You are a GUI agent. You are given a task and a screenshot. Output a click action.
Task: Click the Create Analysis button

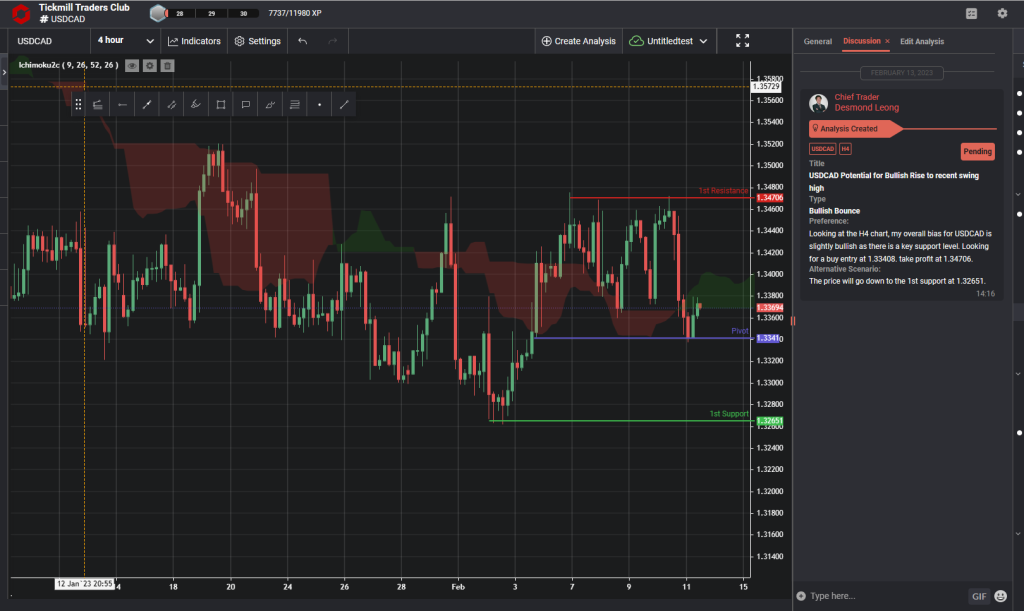577,41
